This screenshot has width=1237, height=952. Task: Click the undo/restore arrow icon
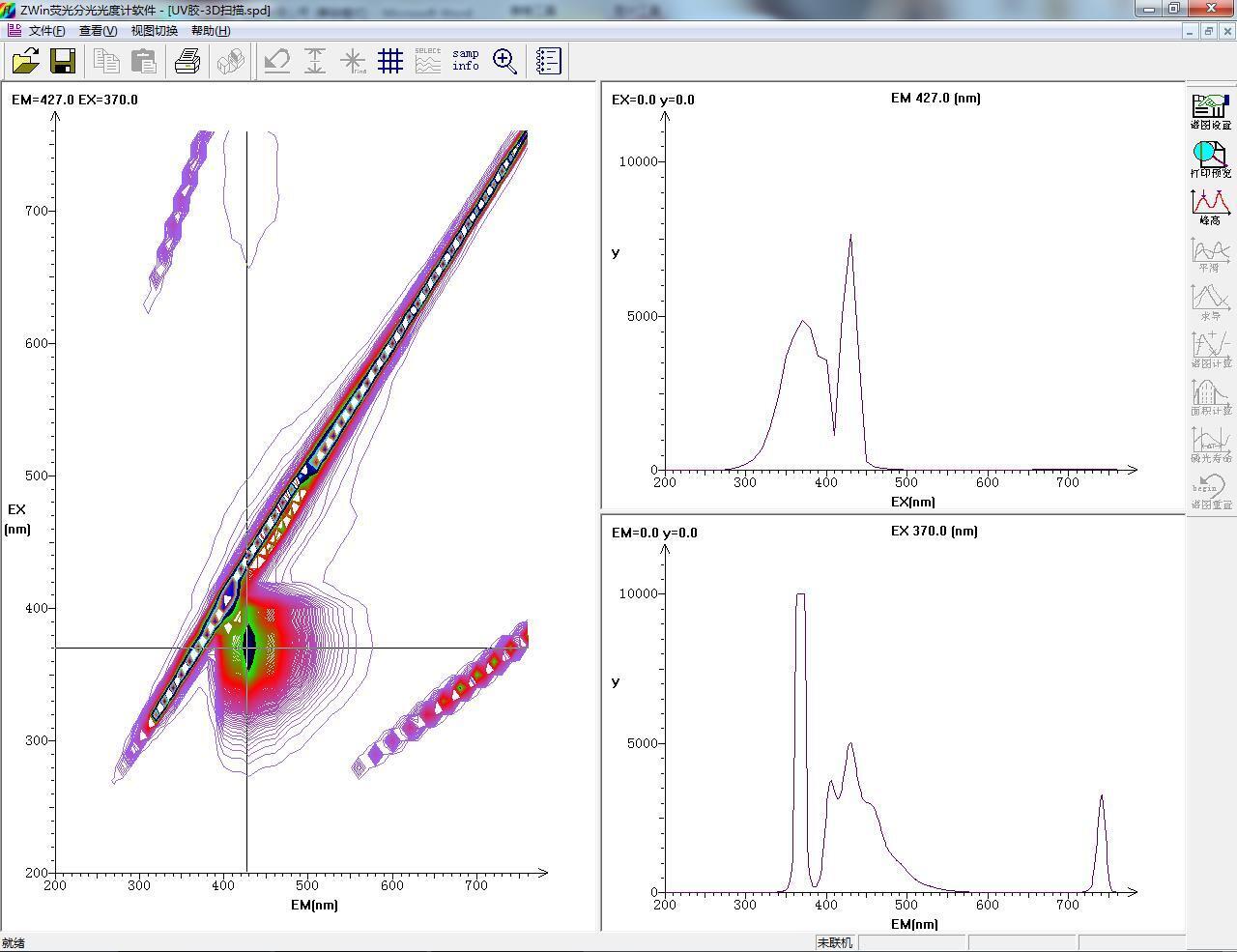(x=277, y=61)
